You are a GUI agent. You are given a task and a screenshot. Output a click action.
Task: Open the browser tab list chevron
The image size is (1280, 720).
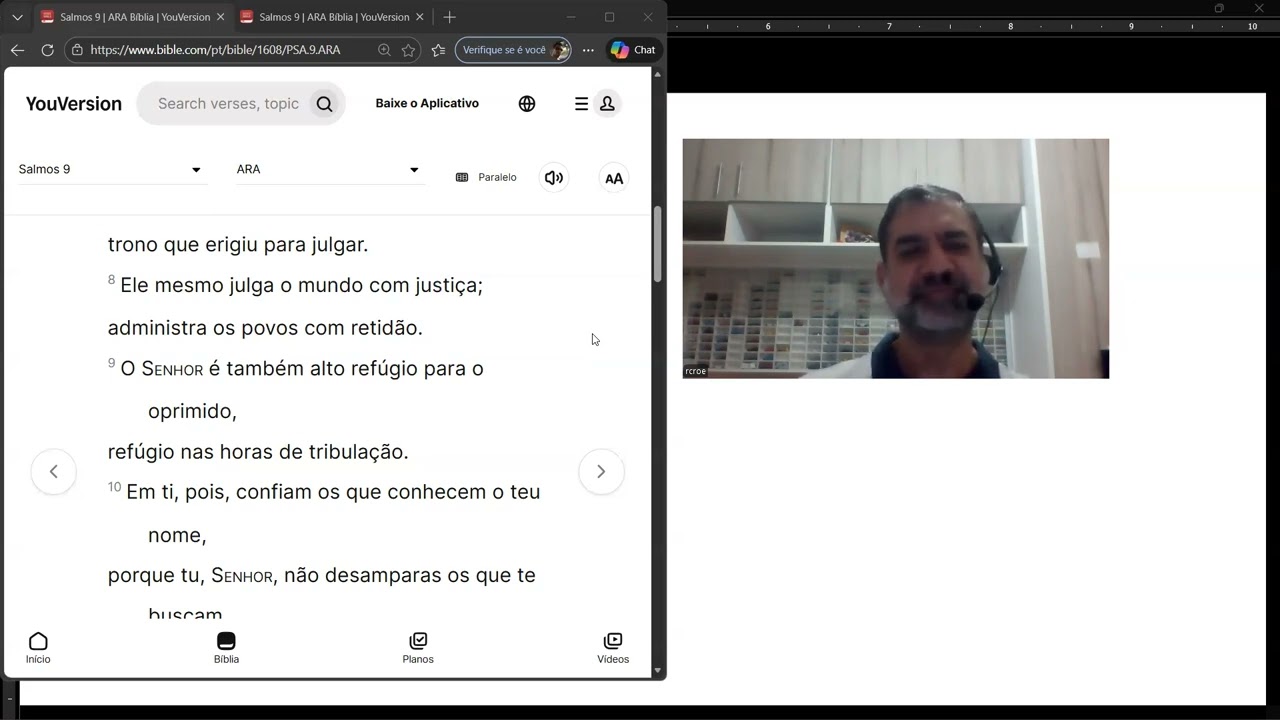pyautogui.click(x=17, y=17)
